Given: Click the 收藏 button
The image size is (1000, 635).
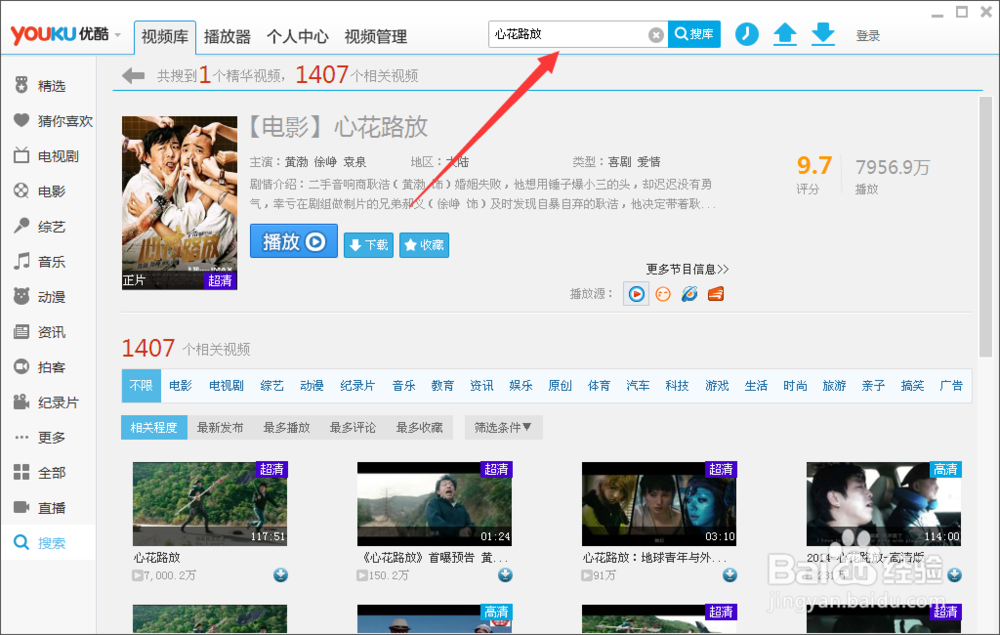Looking at the screenshot, I should [424, 245].
